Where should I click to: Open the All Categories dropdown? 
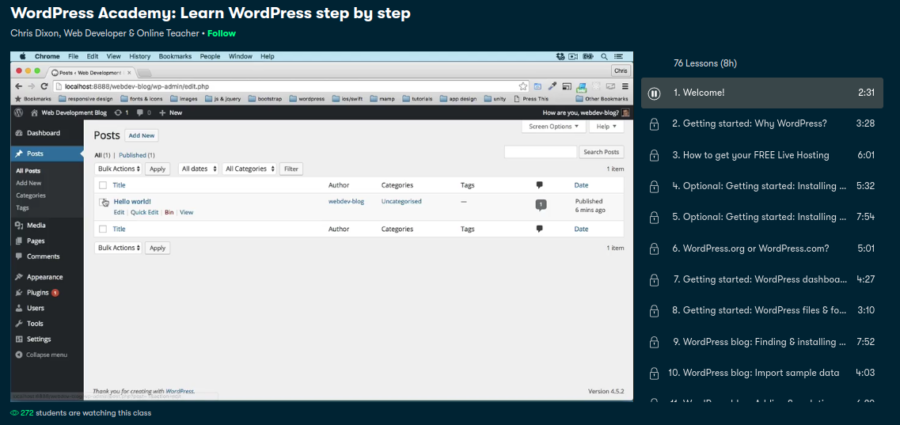[249, 169]
